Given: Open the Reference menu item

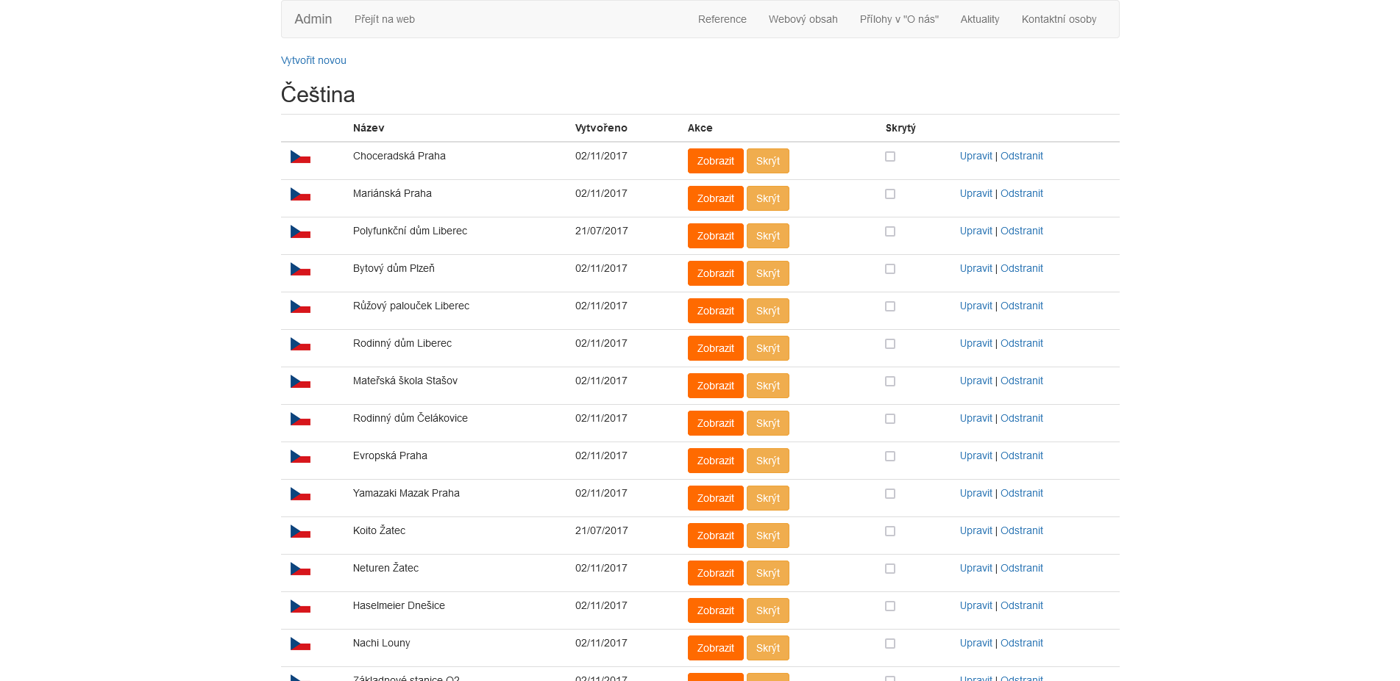Looking at the screenshot, I should coord(722,19).
